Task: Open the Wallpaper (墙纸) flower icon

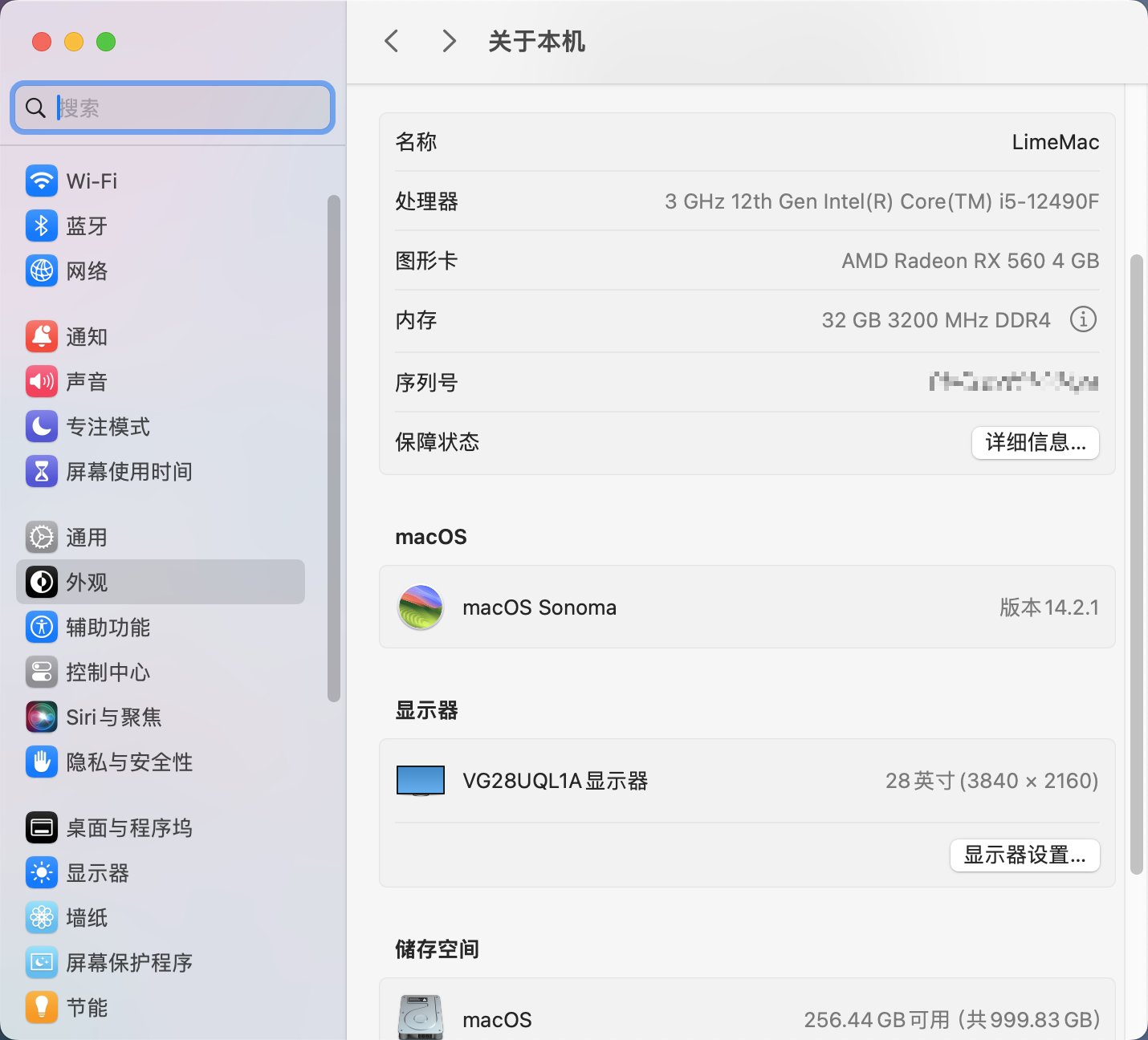Action: 42,917
